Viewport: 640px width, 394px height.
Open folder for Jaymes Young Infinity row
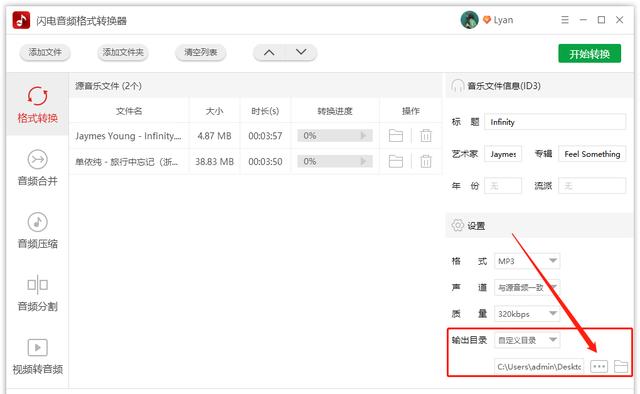click(x=396, y=136)
